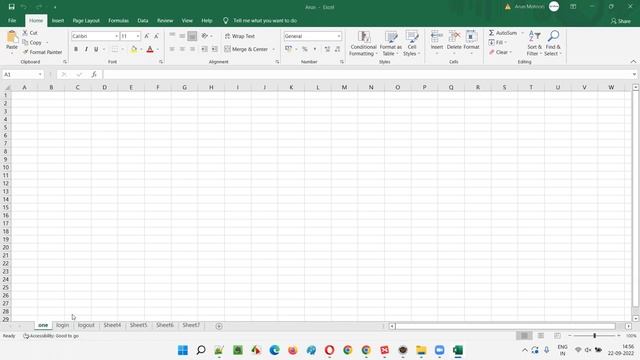Toggle Center horizontal alignment
Viewport: 640px width, 360px height.
tap(182, 49)
